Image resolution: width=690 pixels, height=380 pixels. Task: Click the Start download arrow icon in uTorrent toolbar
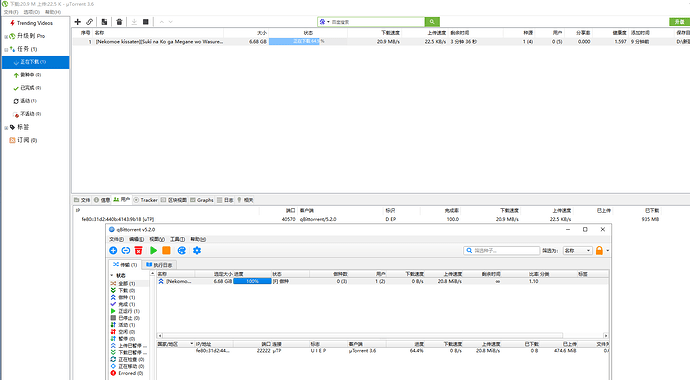[134, 22]
